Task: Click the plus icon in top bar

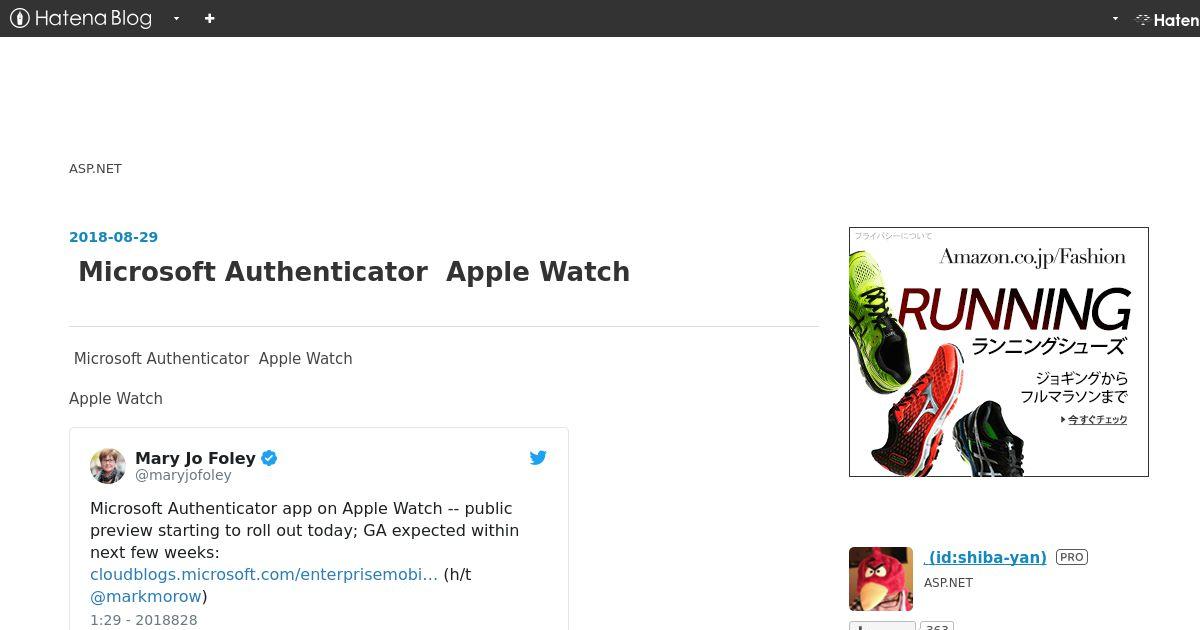Action: (209, 18)
